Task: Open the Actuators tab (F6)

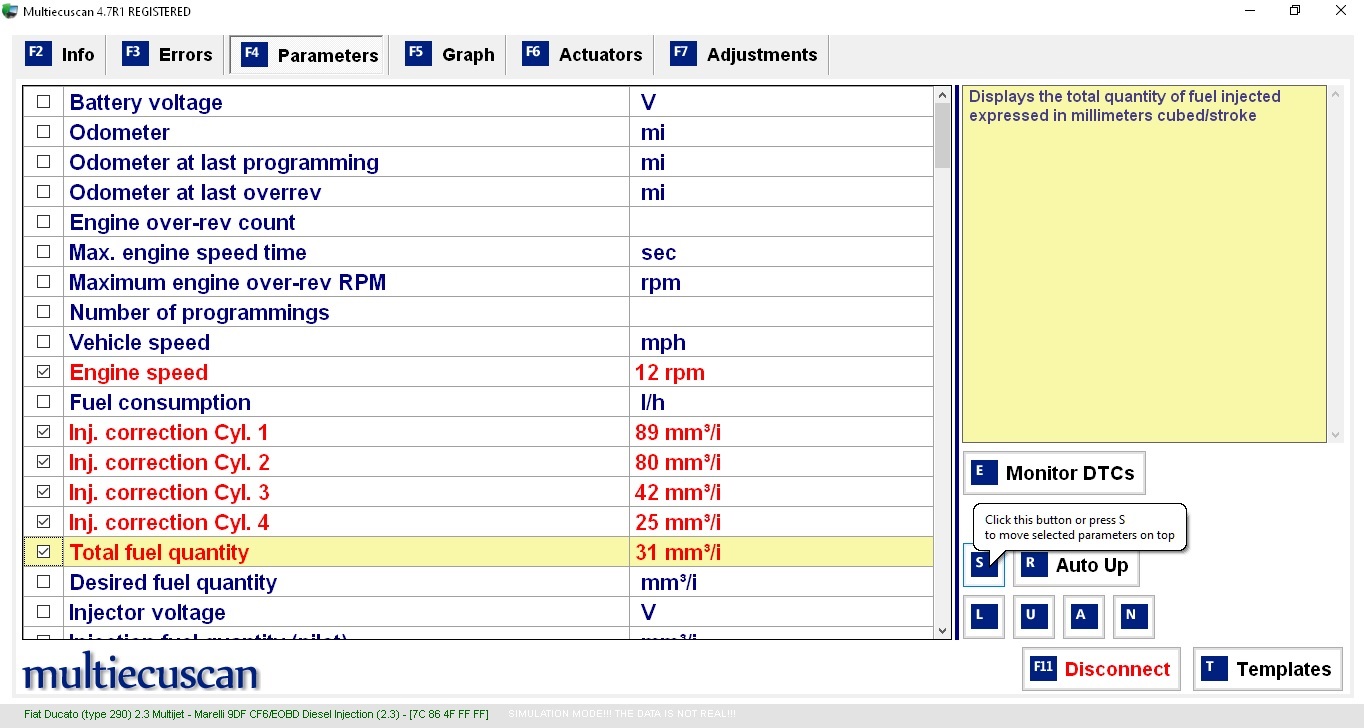Action: tap(583, 55)
